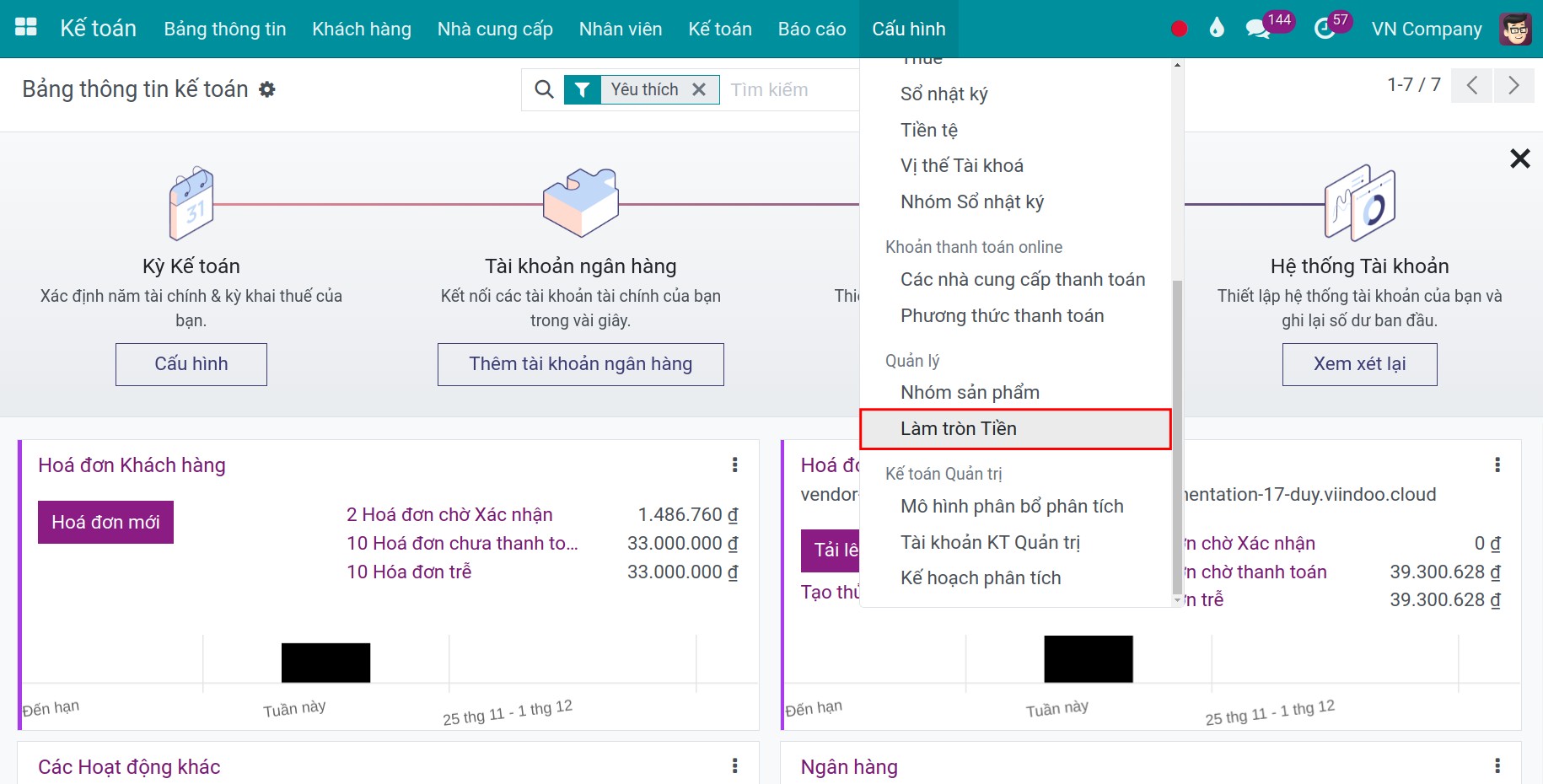
Task: Click the red recording indicator icon
Action: (x=1179, y=29)
